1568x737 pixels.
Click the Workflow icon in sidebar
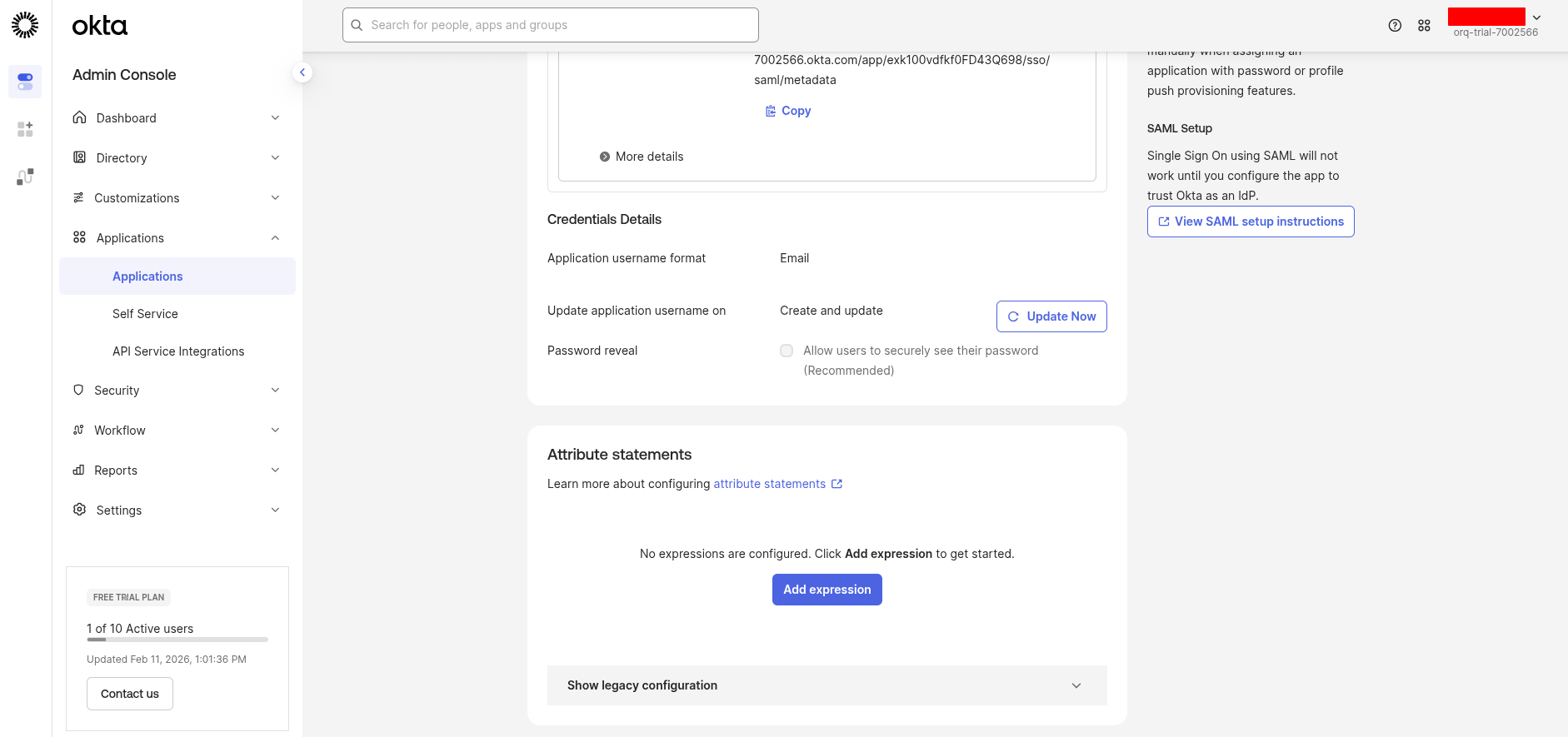coord(78,430)
